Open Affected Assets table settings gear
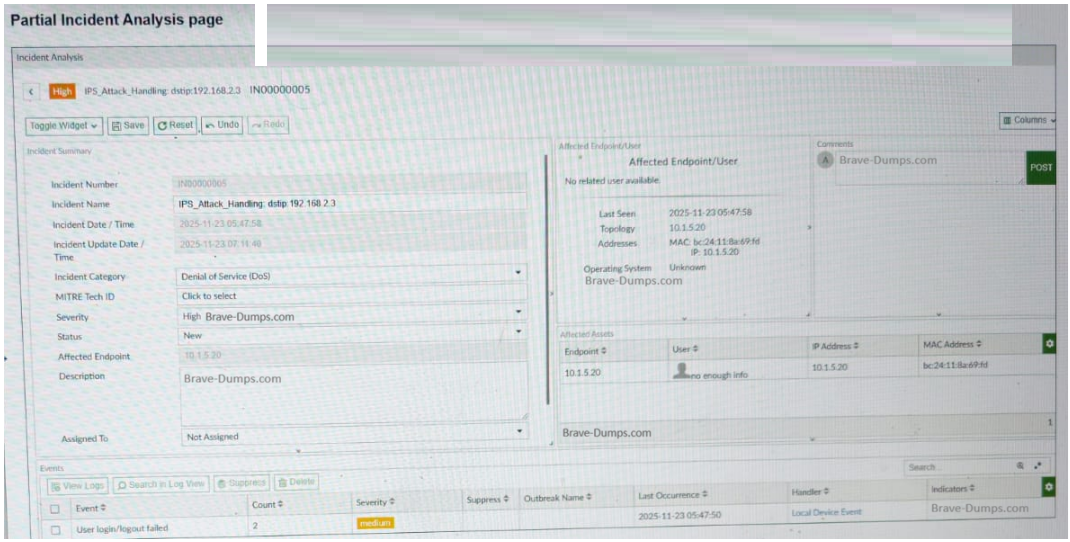 (x=1049, y=344)
